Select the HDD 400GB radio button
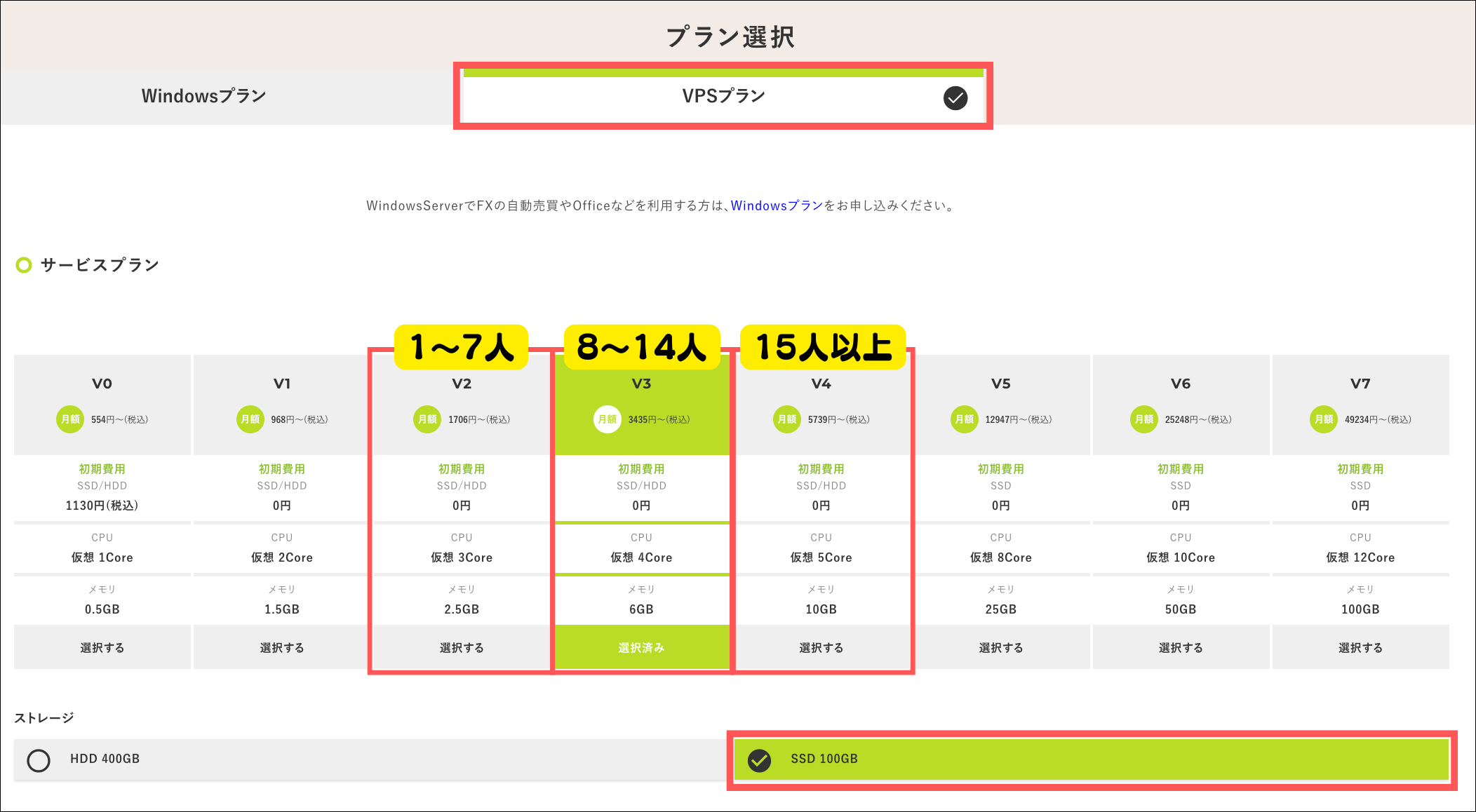The width and height of the screenshot is (1476, 812). pyautogui.click(x=39, y=760)
